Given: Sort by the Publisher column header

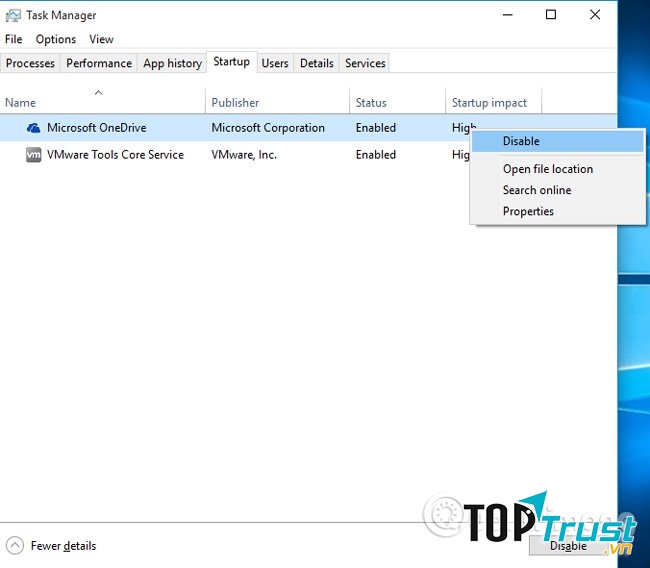Looking at the screenshot, I should [x=235, y=102].
